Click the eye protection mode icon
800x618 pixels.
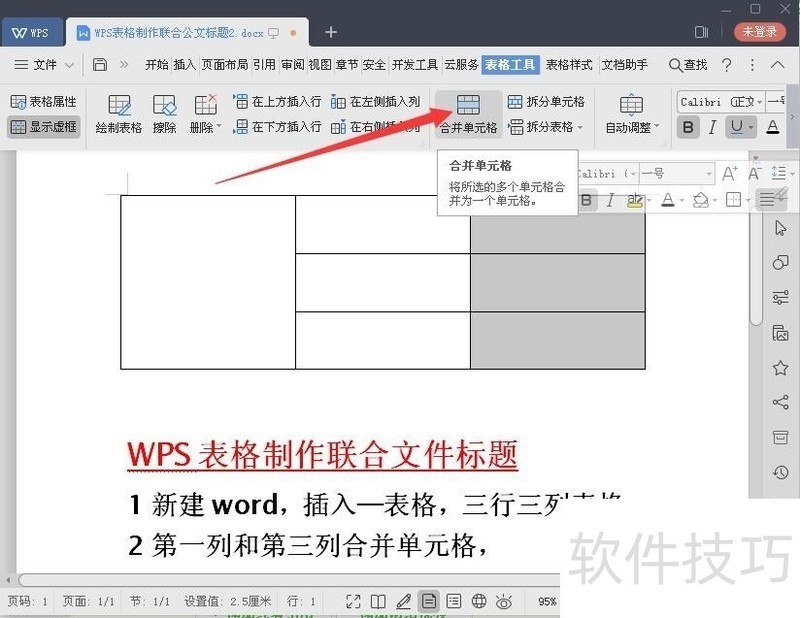coord(504,602)
